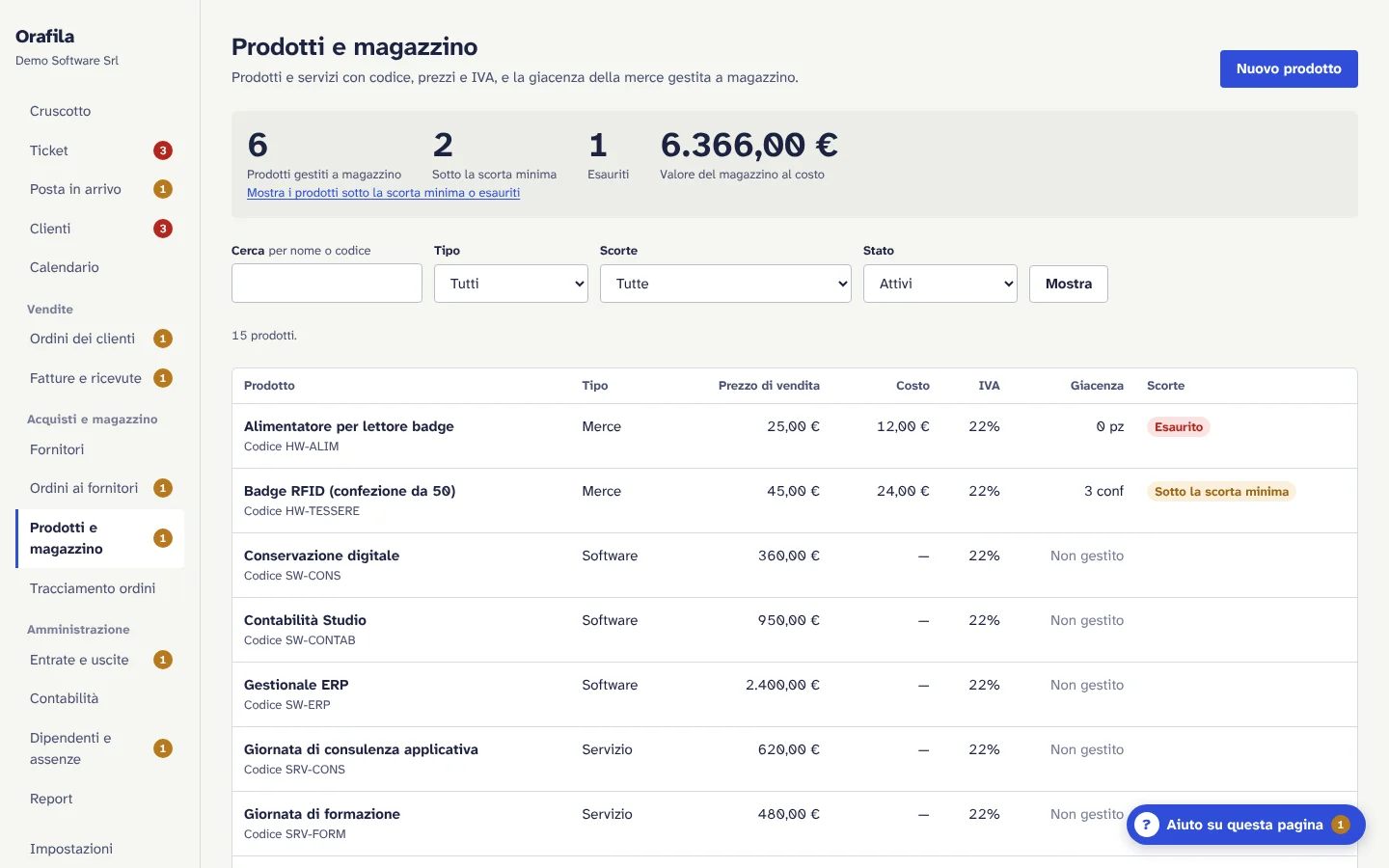Viewport: 1389px width, 868px height.
Task: Open link showing products below minimum stock
Action: click(x=383, y=193)
